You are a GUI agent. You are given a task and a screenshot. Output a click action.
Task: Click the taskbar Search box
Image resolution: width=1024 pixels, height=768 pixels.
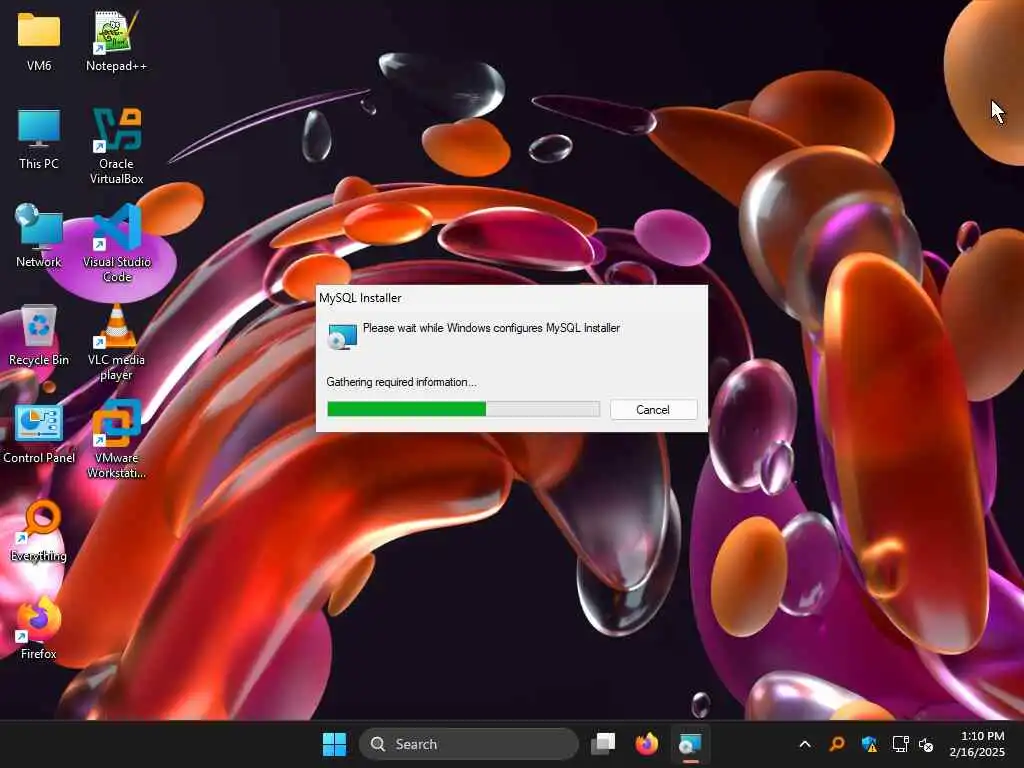468,744
